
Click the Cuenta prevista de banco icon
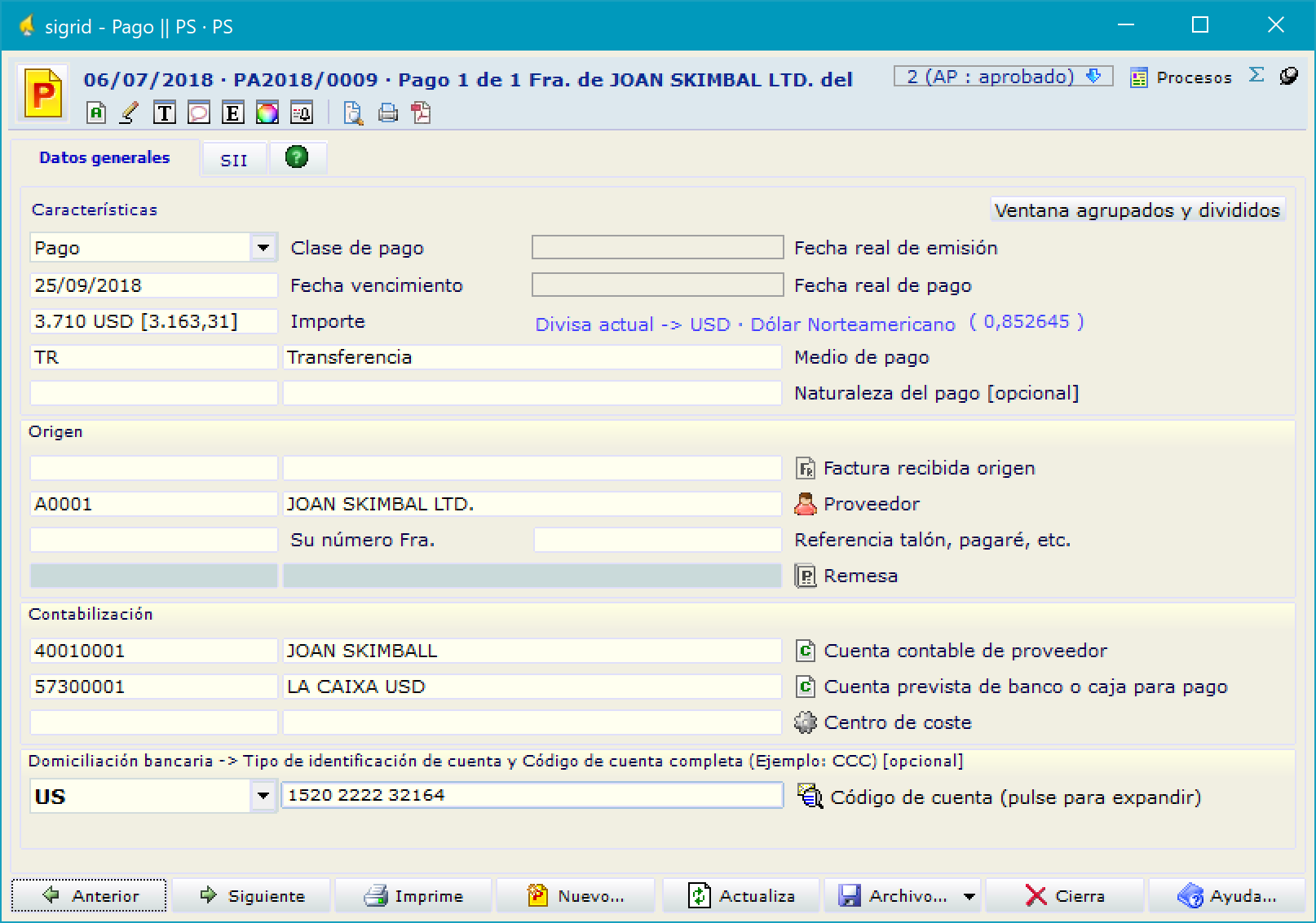[x=806, y=687]
